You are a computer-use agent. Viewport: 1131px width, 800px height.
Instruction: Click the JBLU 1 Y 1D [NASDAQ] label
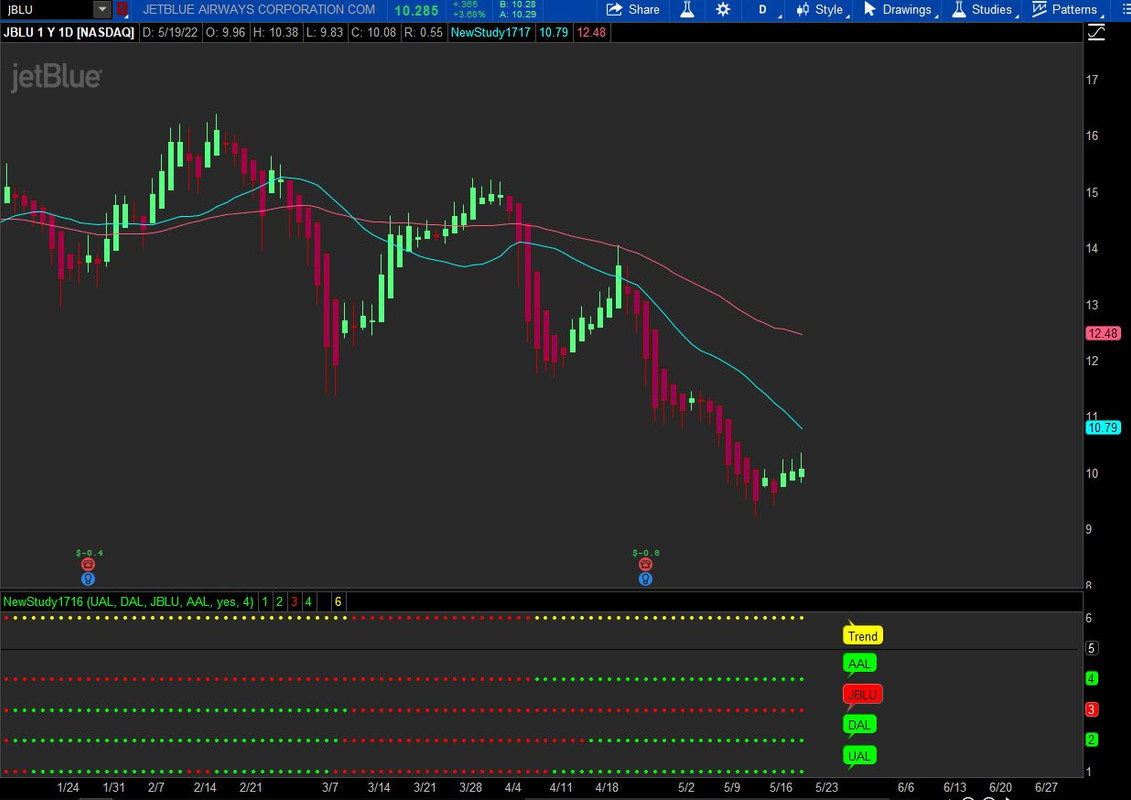pyautogui.click(x=69, y=32)
